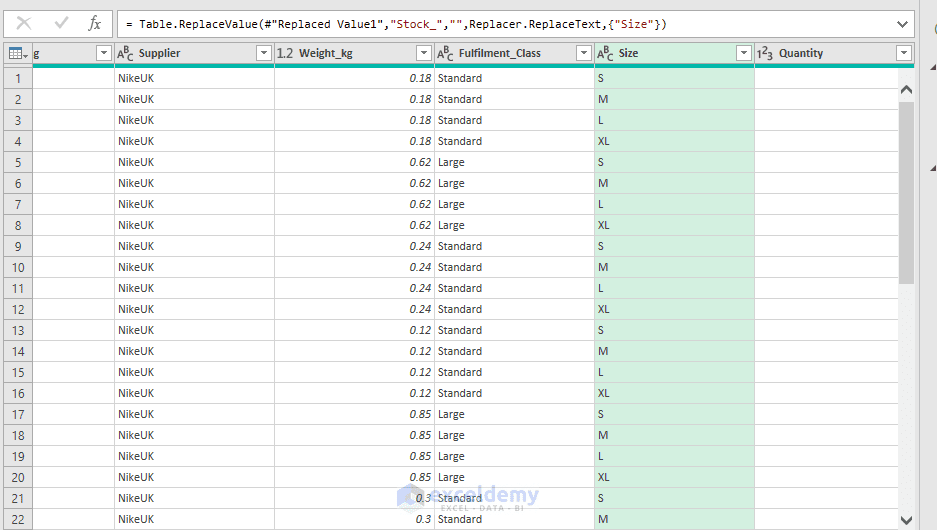The image size is (937, 530).
Task: Click the Standard cell in row 4
Action: click(515, 141)
